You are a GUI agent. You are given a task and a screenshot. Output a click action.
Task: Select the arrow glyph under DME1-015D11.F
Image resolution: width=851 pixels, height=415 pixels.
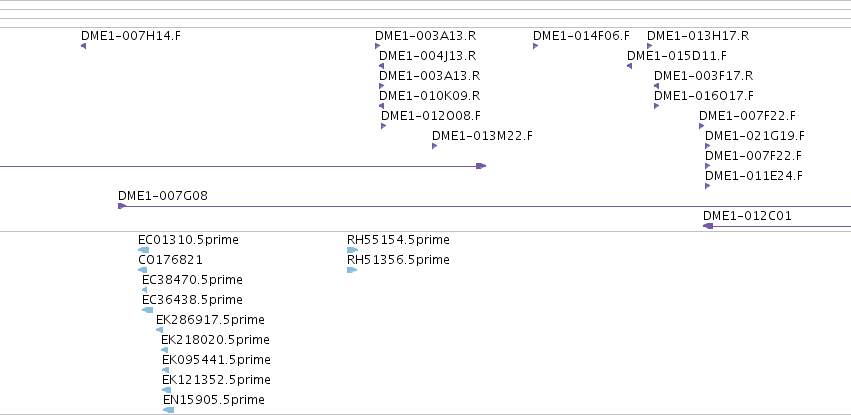[x=630, y=66]
